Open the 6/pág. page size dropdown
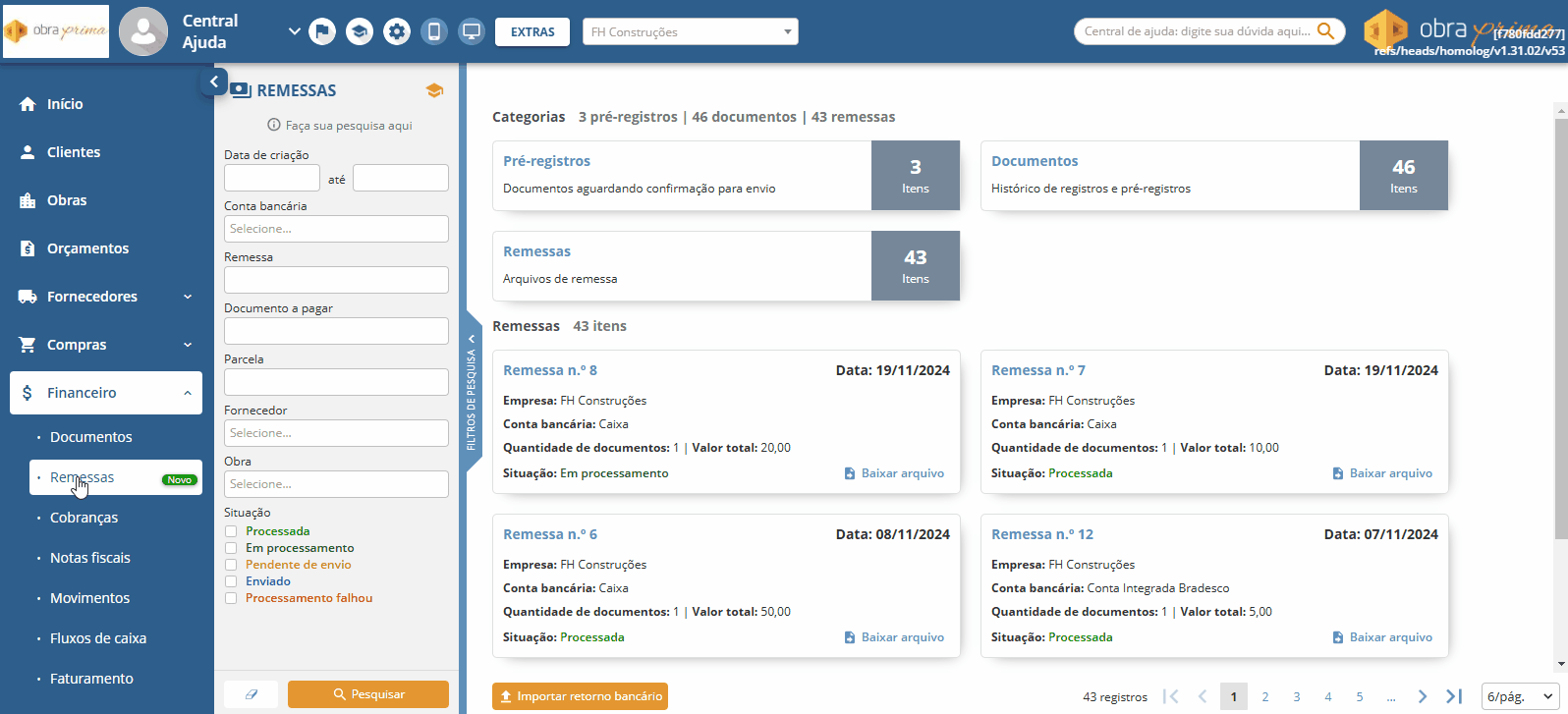 pyautogui.click(x=1521, y=696)
